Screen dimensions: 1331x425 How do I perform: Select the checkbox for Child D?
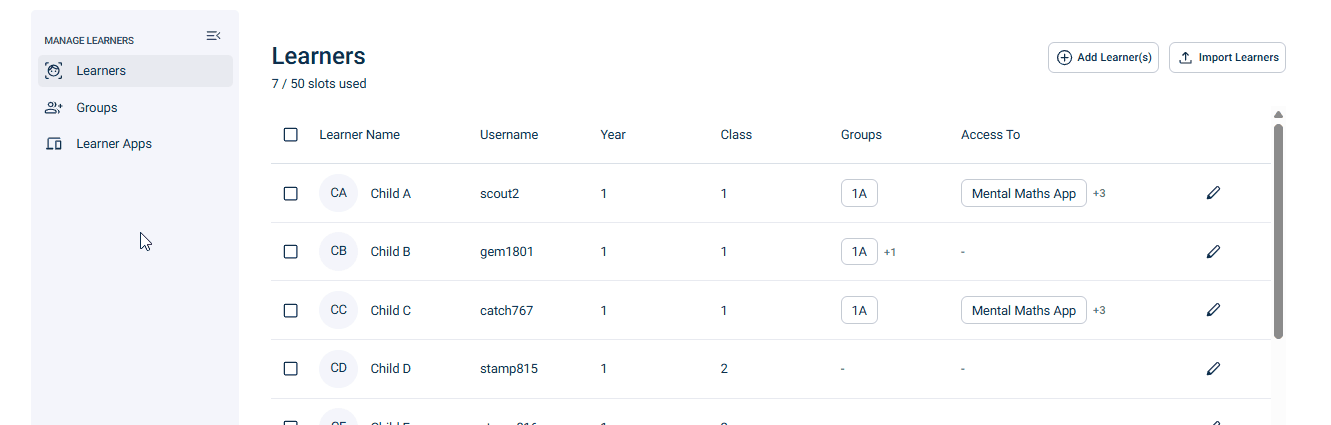point(291,369)
